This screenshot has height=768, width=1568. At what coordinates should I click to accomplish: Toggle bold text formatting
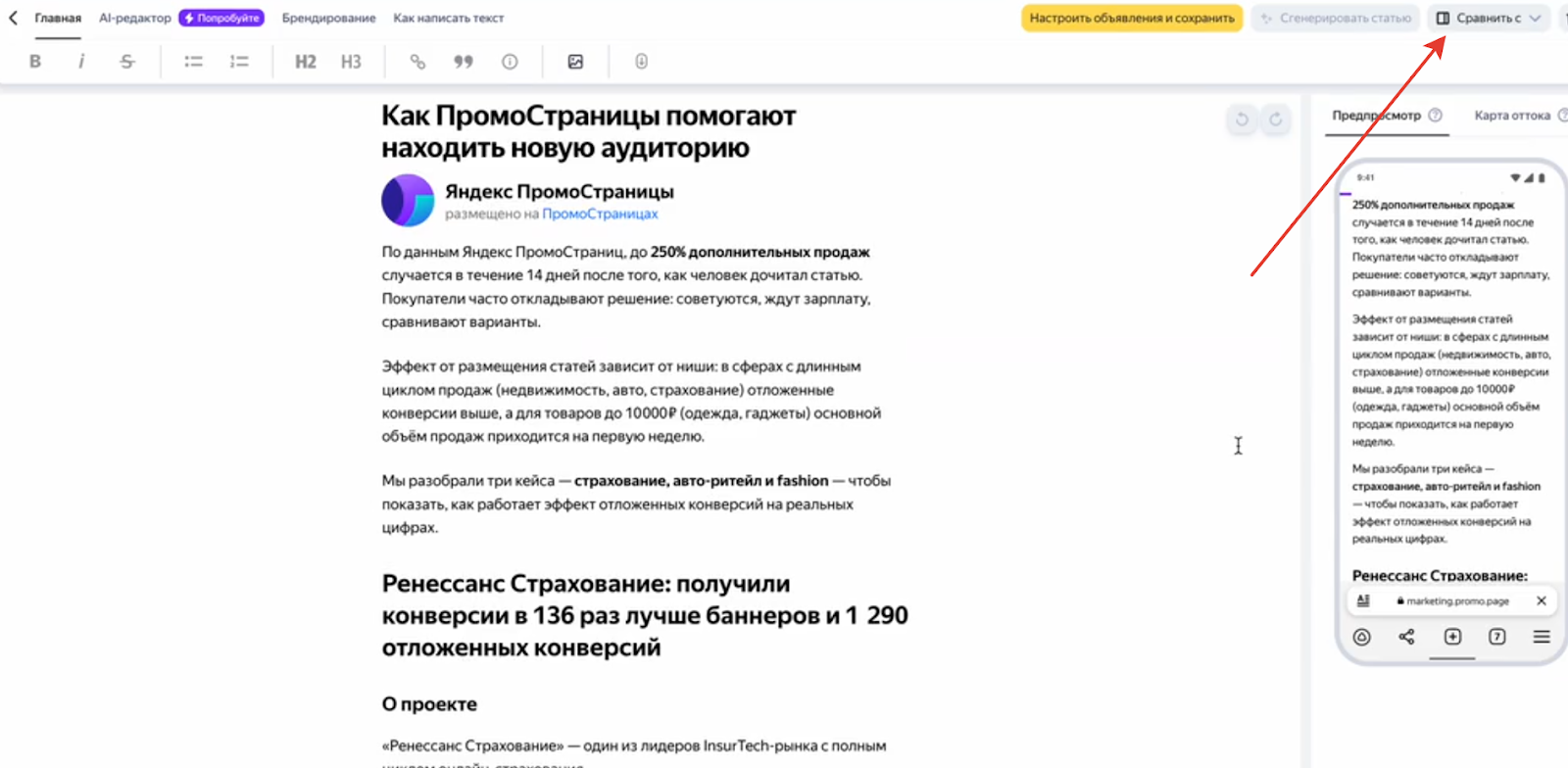click(x=35, y=62)
